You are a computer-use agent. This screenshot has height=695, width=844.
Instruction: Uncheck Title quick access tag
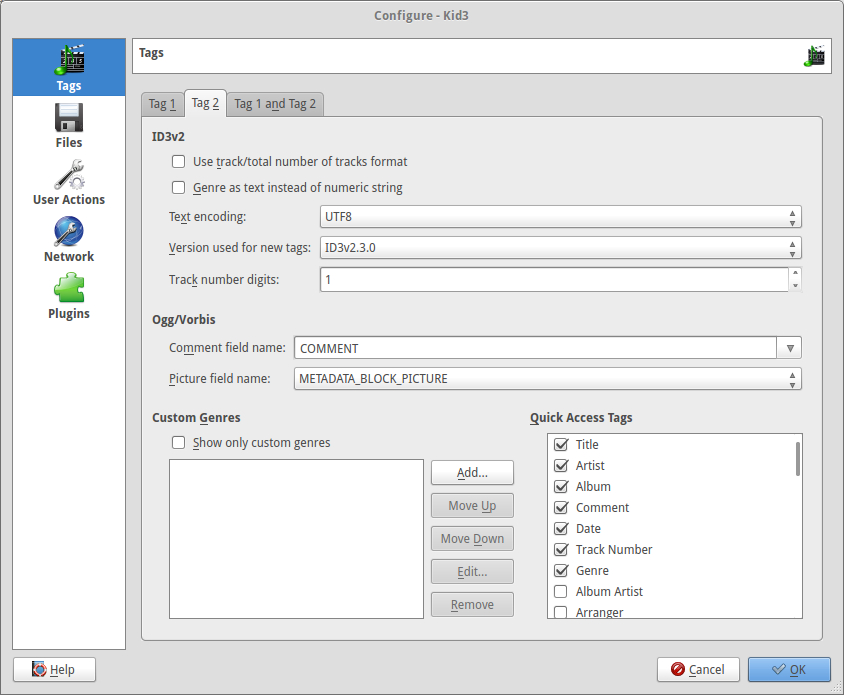click(x=561, y=444)
